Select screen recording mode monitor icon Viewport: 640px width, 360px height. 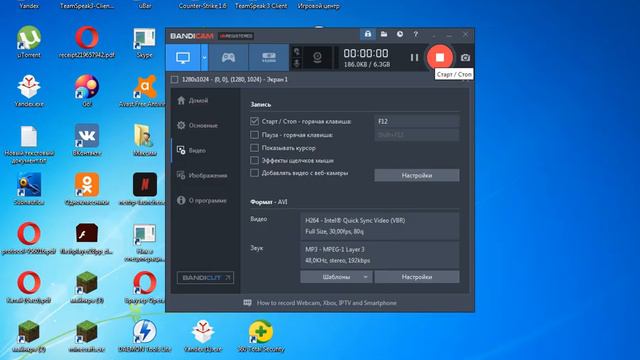pos(183,58)
